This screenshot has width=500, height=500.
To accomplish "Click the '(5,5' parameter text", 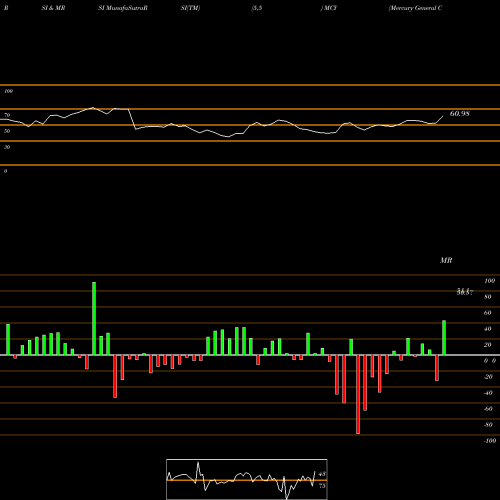I will coord(257,8).
